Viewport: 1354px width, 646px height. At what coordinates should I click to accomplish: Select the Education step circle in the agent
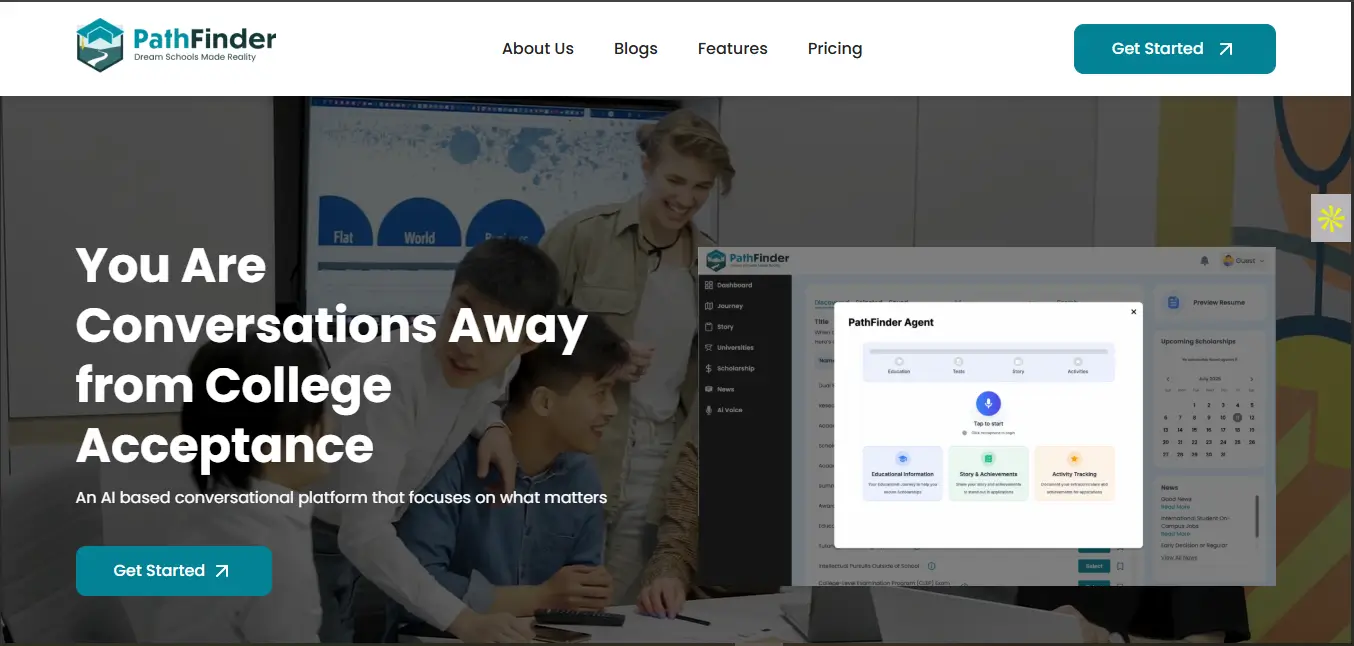[x=899, y=362]
